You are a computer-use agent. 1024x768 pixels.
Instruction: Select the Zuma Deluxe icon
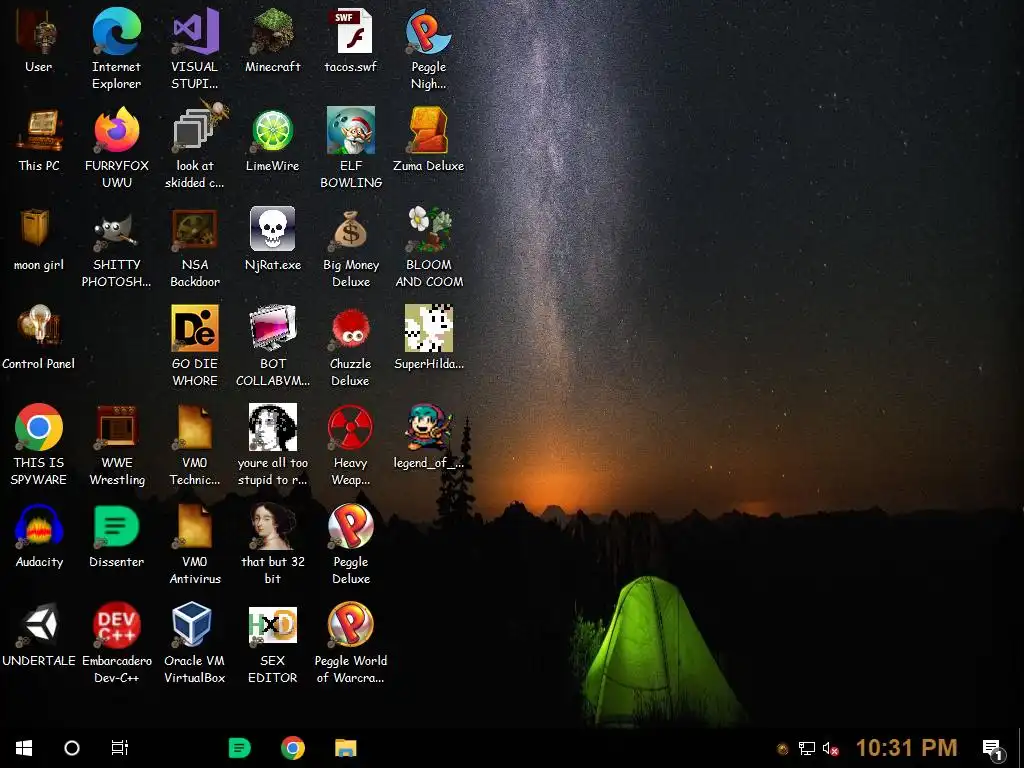[428, 130]
